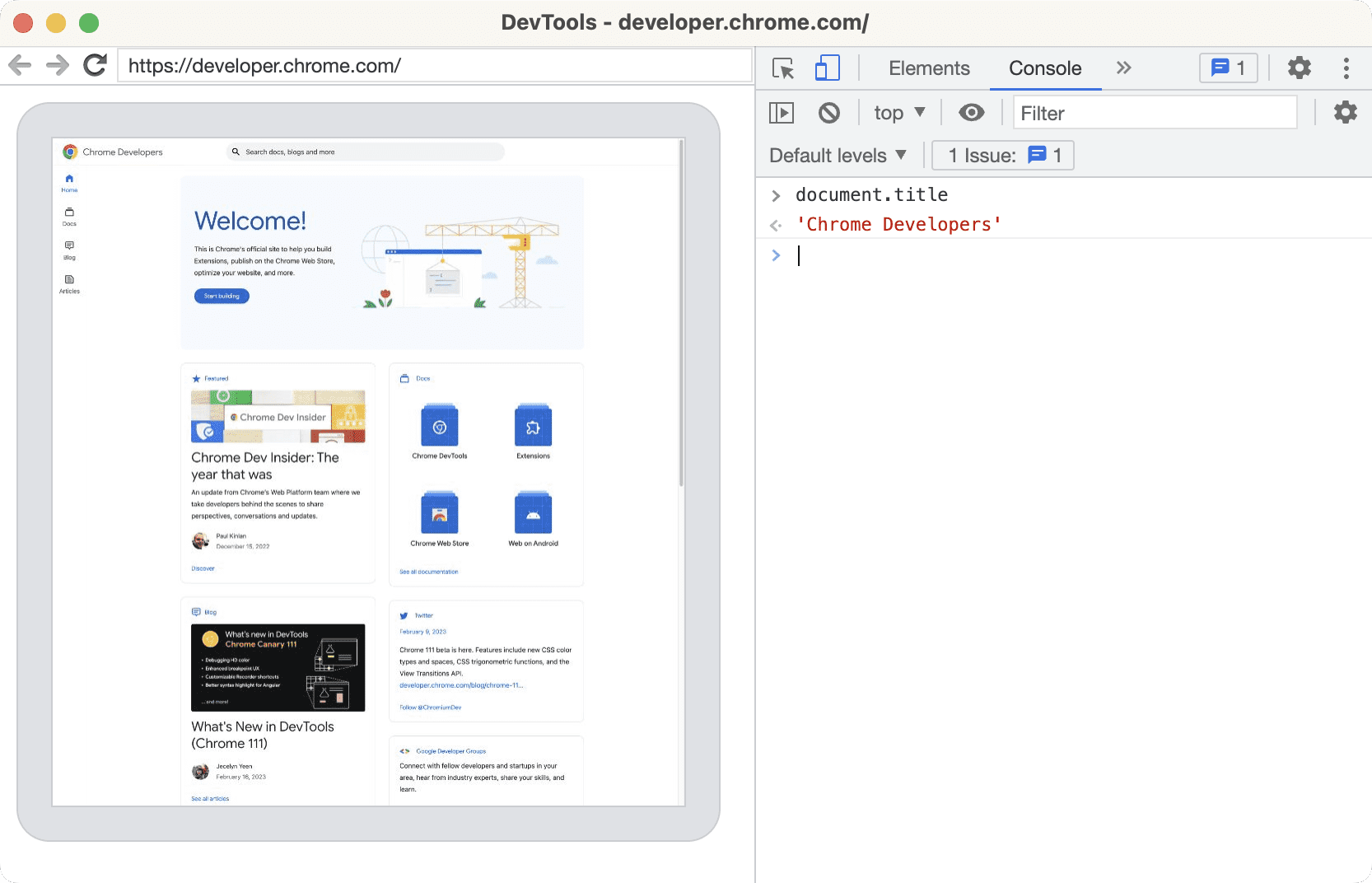Open the three-dot DevTools menu
This screenshot has height=883, width=1372.
click(1346, 68)
